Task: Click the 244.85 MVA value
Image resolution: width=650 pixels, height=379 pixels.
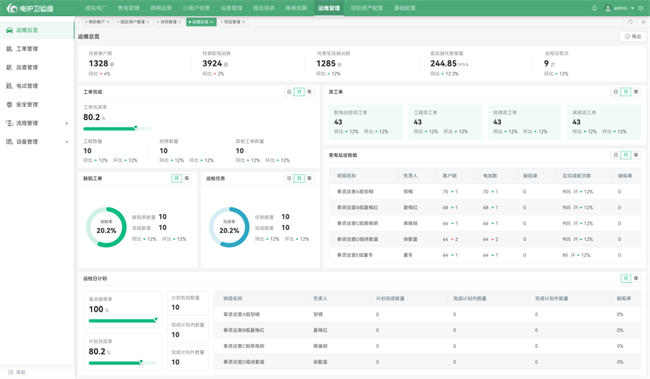Action: click(x=449, y=63)
